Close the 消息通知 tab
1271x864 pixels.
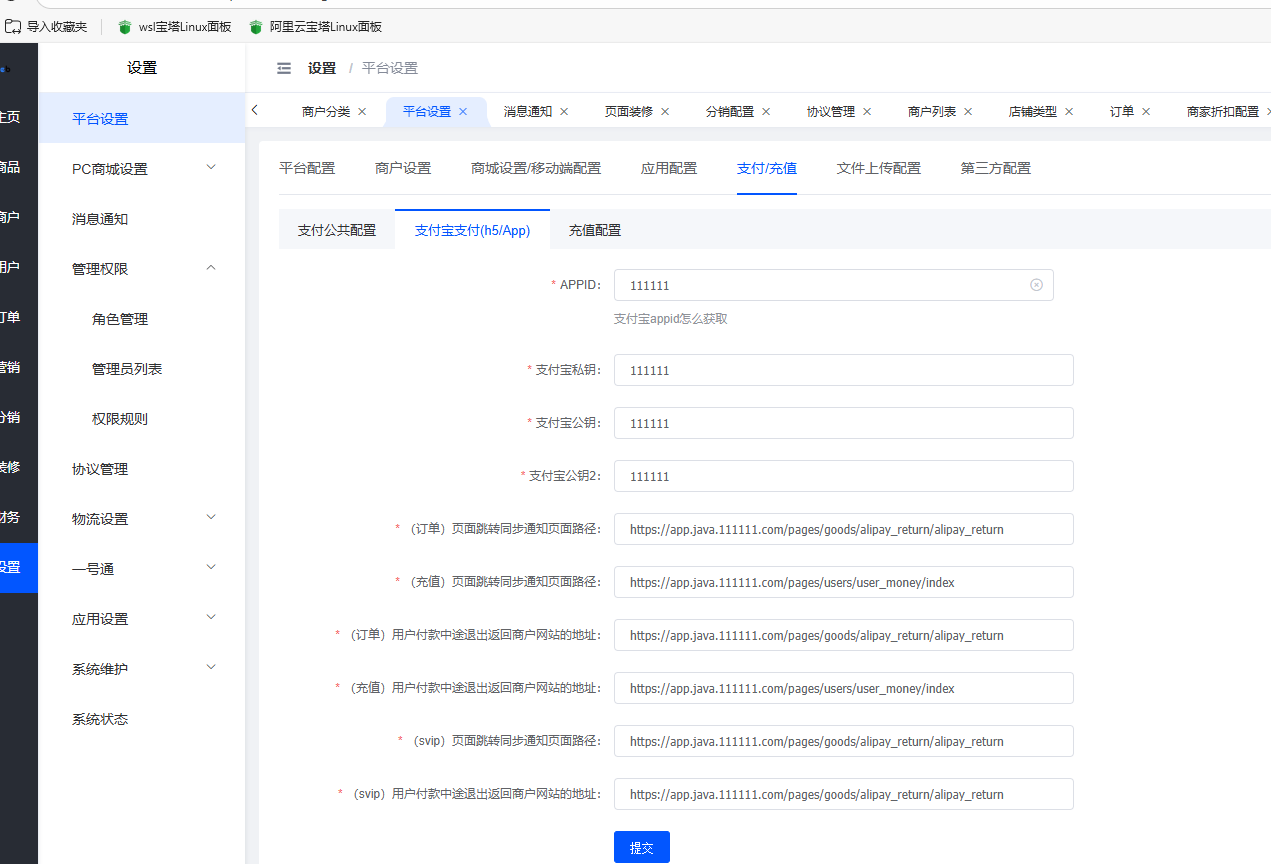coord(564,112)
